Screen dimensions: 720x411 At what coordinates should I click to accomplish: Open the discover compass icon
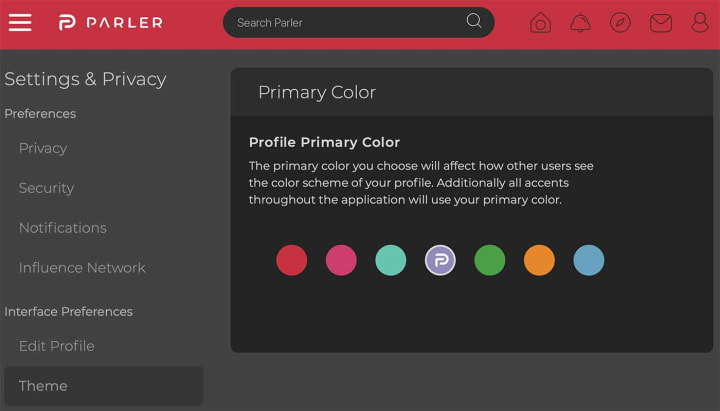click(620, 23)
